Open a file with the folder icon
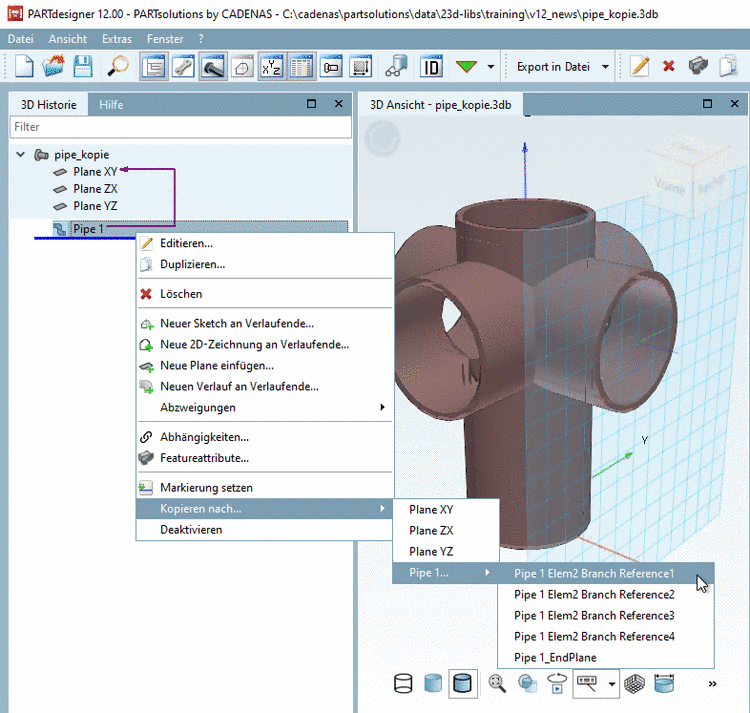750x713 pixels. [53, 66]
